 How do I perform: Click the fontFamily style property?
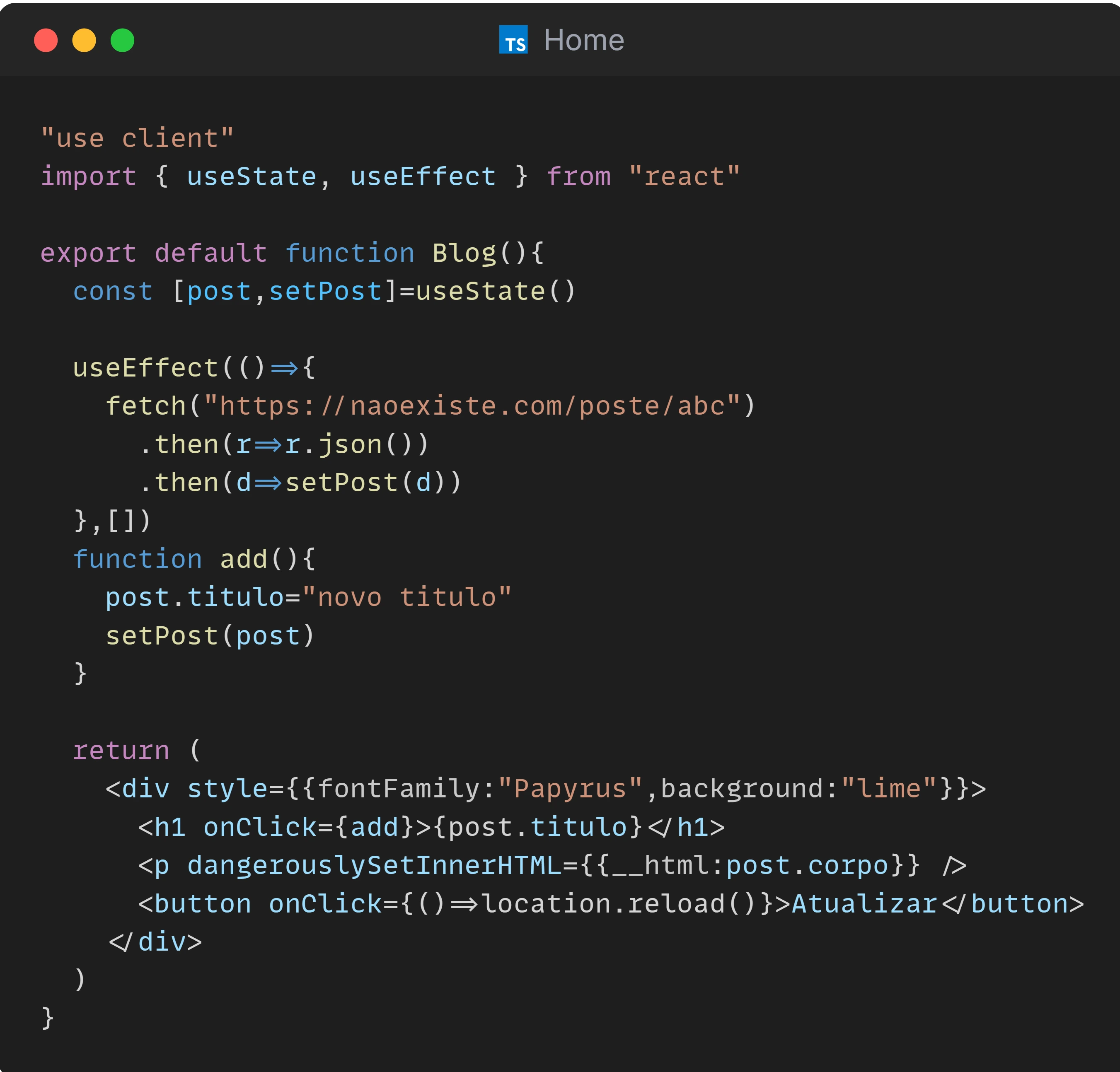click(x=399, y=789)
